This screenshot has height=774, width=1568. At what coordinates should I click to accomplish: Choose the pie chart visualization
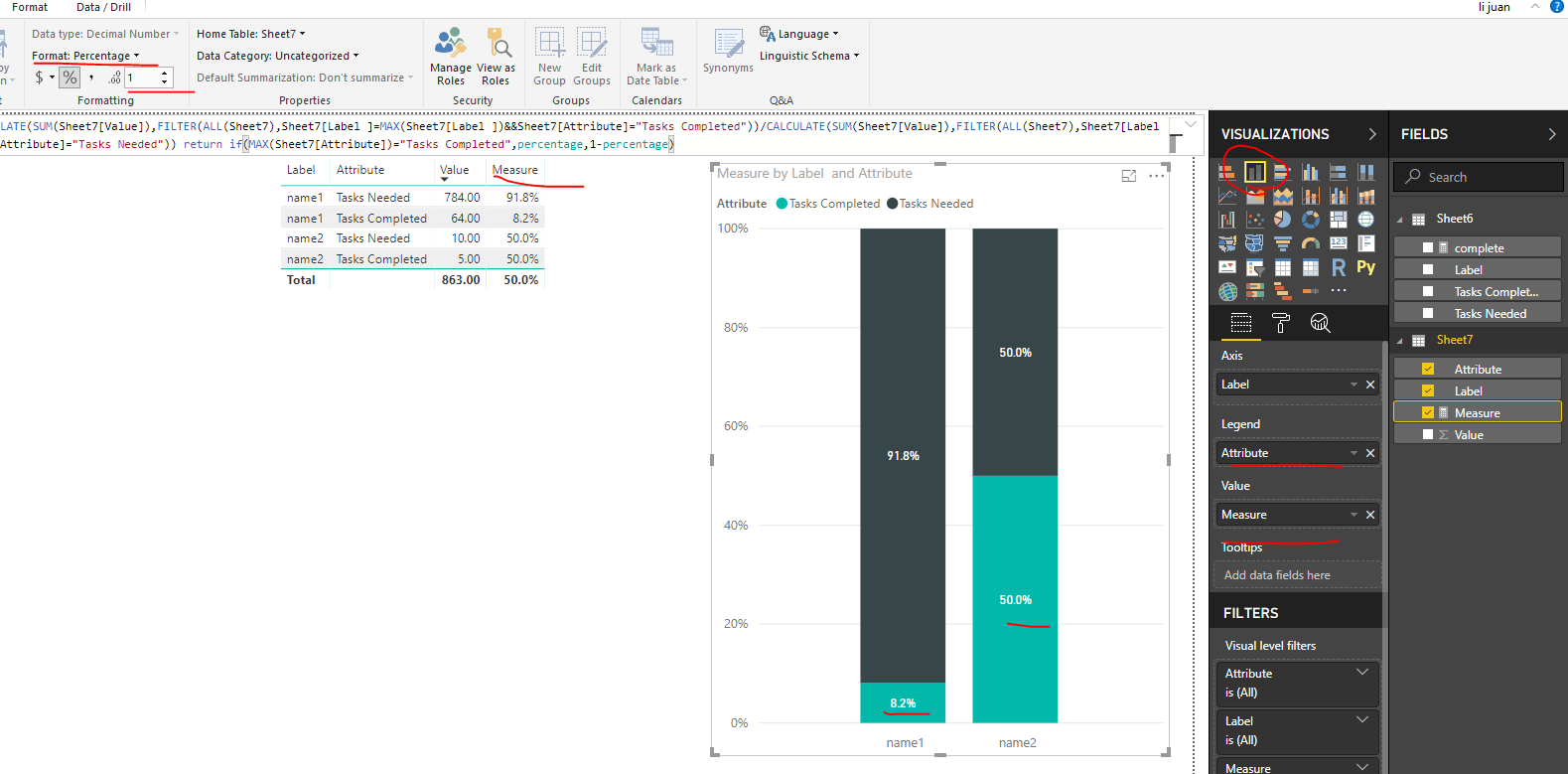coord(1283,220)
